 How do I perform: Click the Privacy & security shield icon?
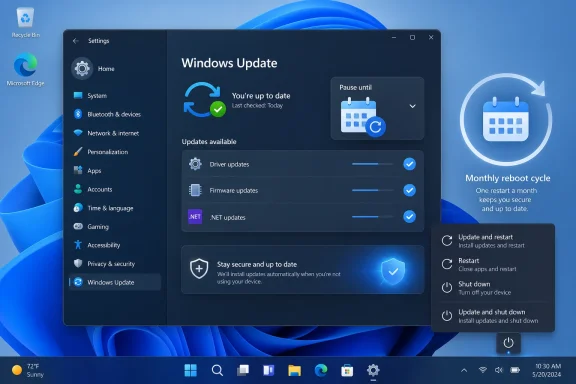click(x=78, y=263)
